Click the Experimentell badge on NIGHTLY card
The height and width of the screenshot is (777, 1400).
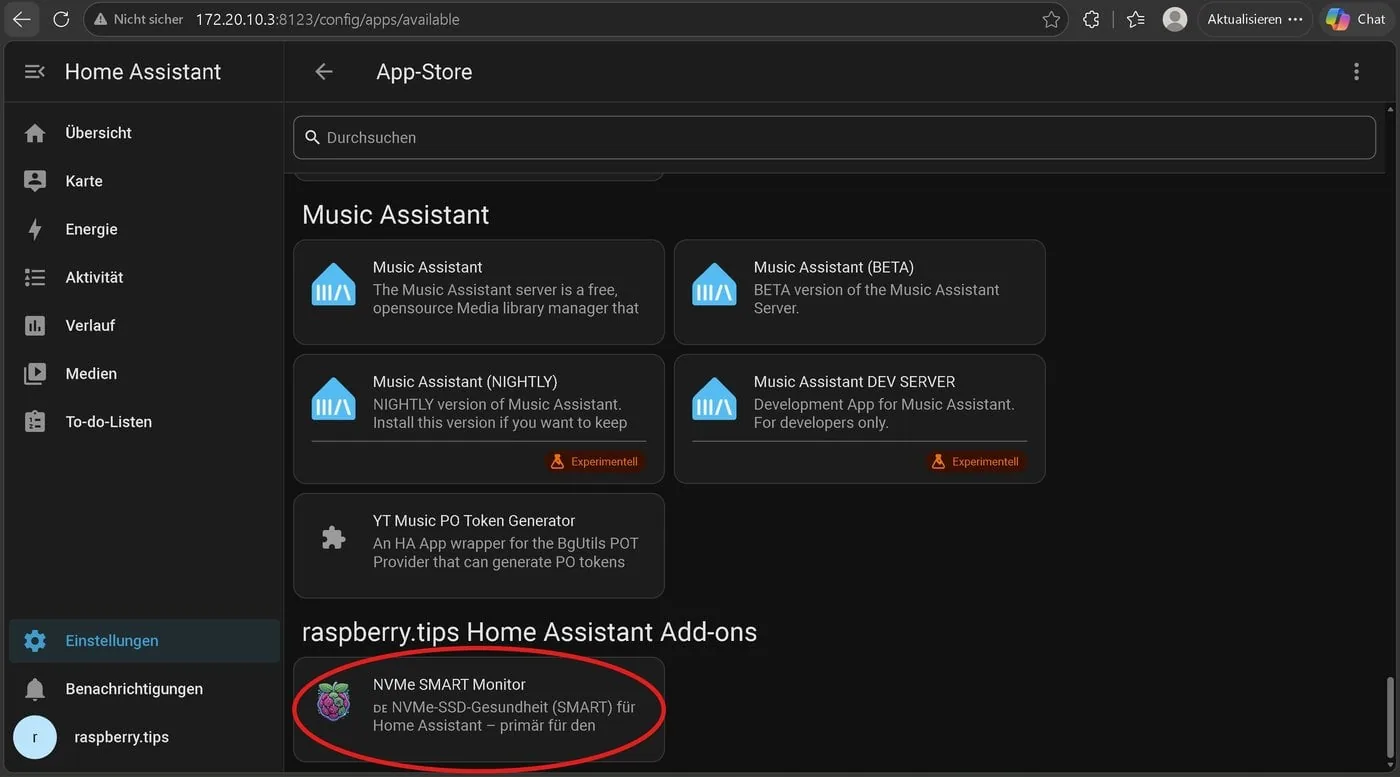pyautogui.click(x=595, y=462)
